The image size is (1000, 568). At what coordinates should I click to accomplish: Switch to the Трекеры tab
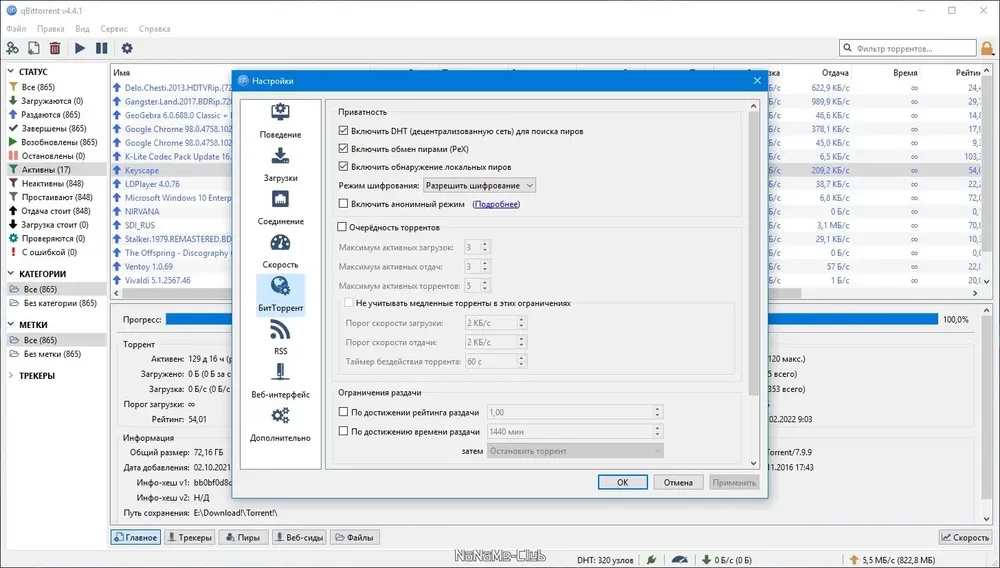click(189, 537)
